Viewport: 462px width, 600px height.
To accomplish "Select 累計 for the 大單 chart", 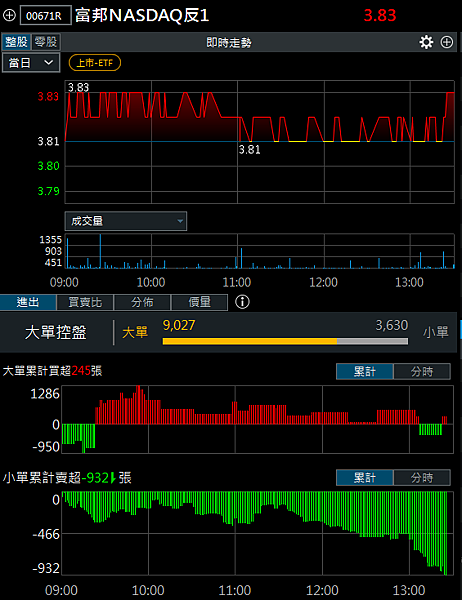I will click(x=365, y=371).
